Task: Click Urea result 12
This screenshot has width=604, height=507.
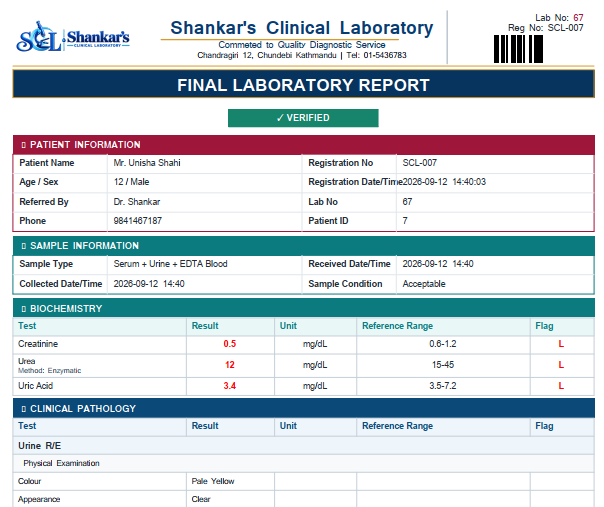Action: tap(230, 365)
